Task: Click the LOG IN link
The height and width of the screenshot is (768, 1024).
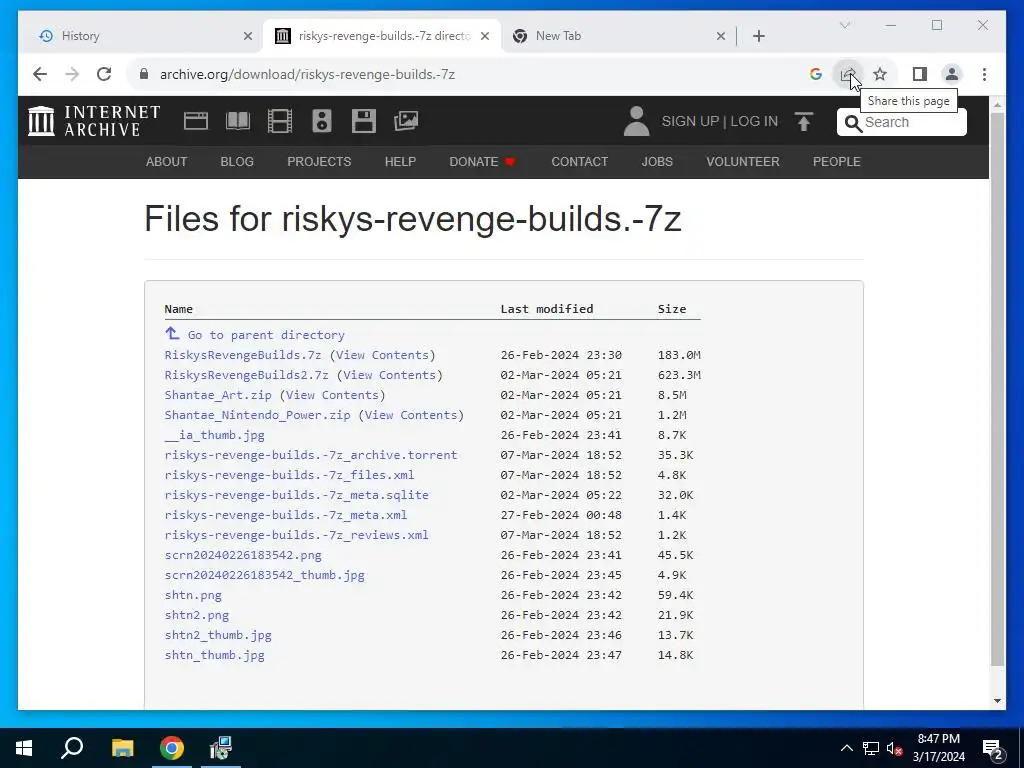Action: point(754,121)
